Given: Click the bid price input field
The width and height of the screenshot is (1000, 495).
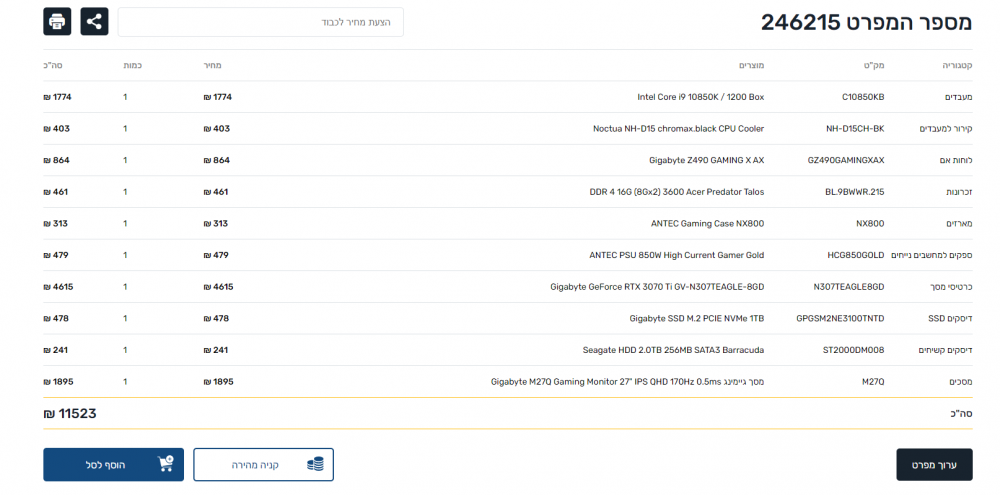Looking at the screenshot, I should pyautogui.click(x=261, y=22).
